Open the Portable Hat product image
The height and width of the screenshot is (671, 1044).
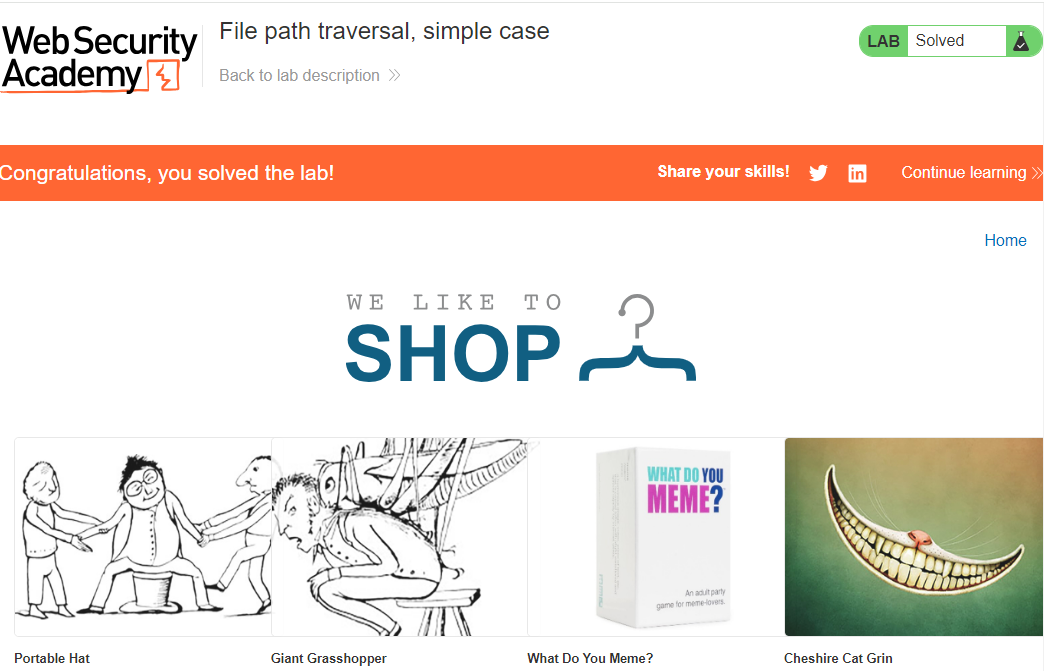(x=143, y=537)
